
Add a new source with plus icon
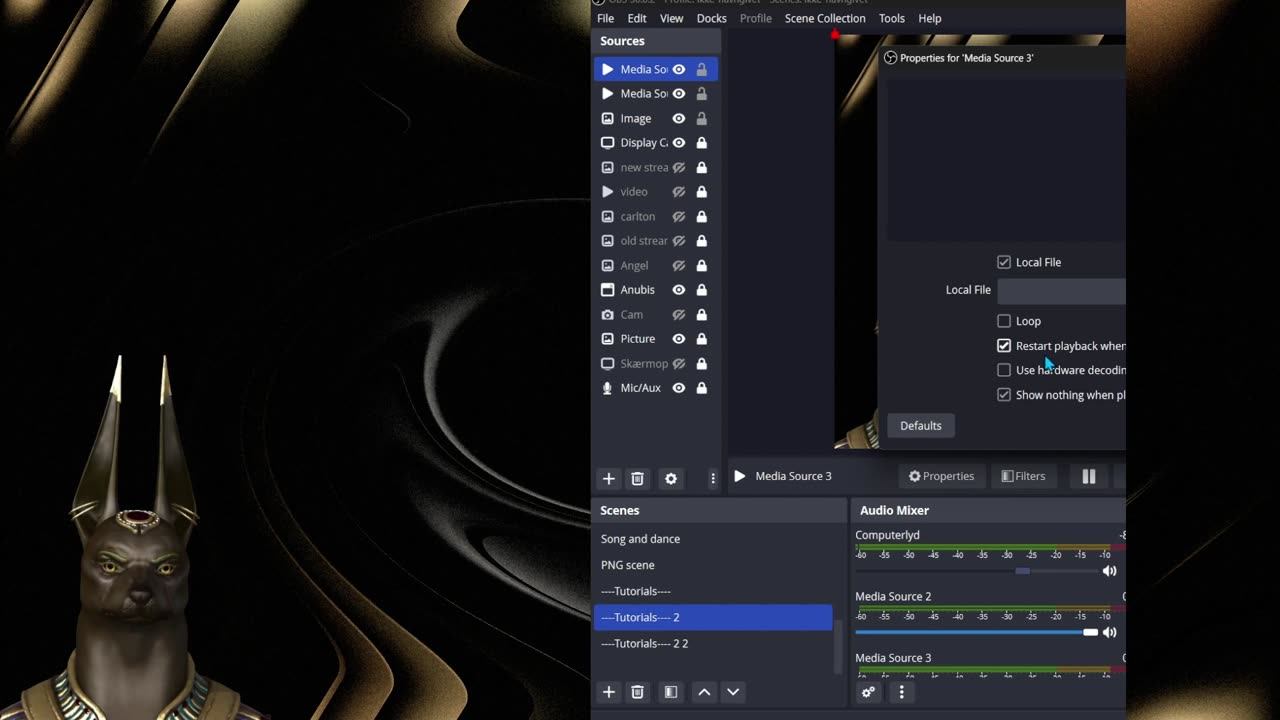tap(608, 478)
